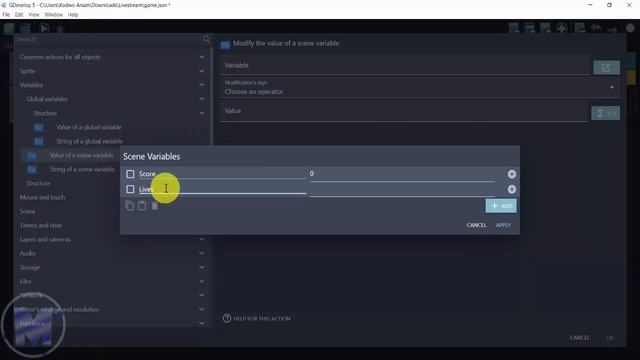Click Apply in the Scene Variables dialog
This screenshot has height=360, width=640.
pos(503,225)
